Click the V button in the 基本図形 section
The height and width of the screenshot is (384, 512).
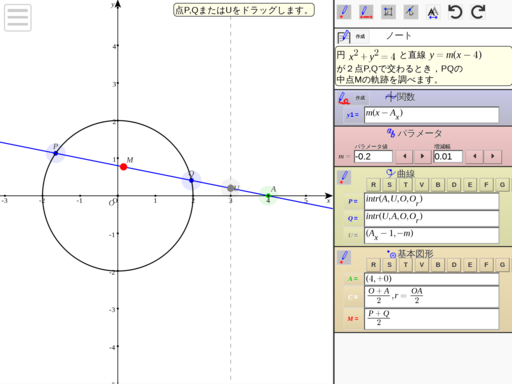(x=422, y=265)
